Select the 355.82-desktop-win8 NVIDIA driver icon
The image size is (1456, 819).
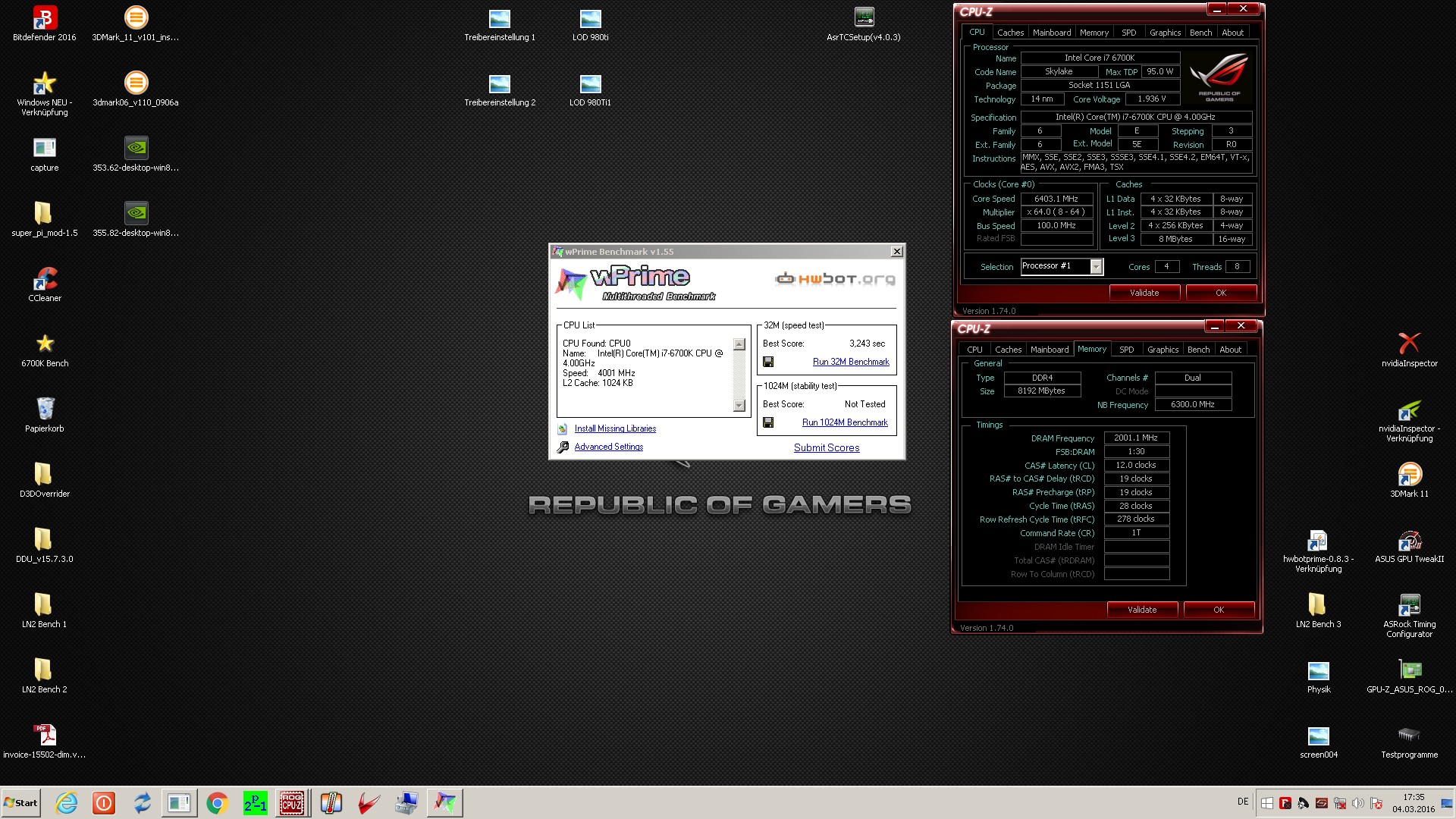click(x=136, y=218)
